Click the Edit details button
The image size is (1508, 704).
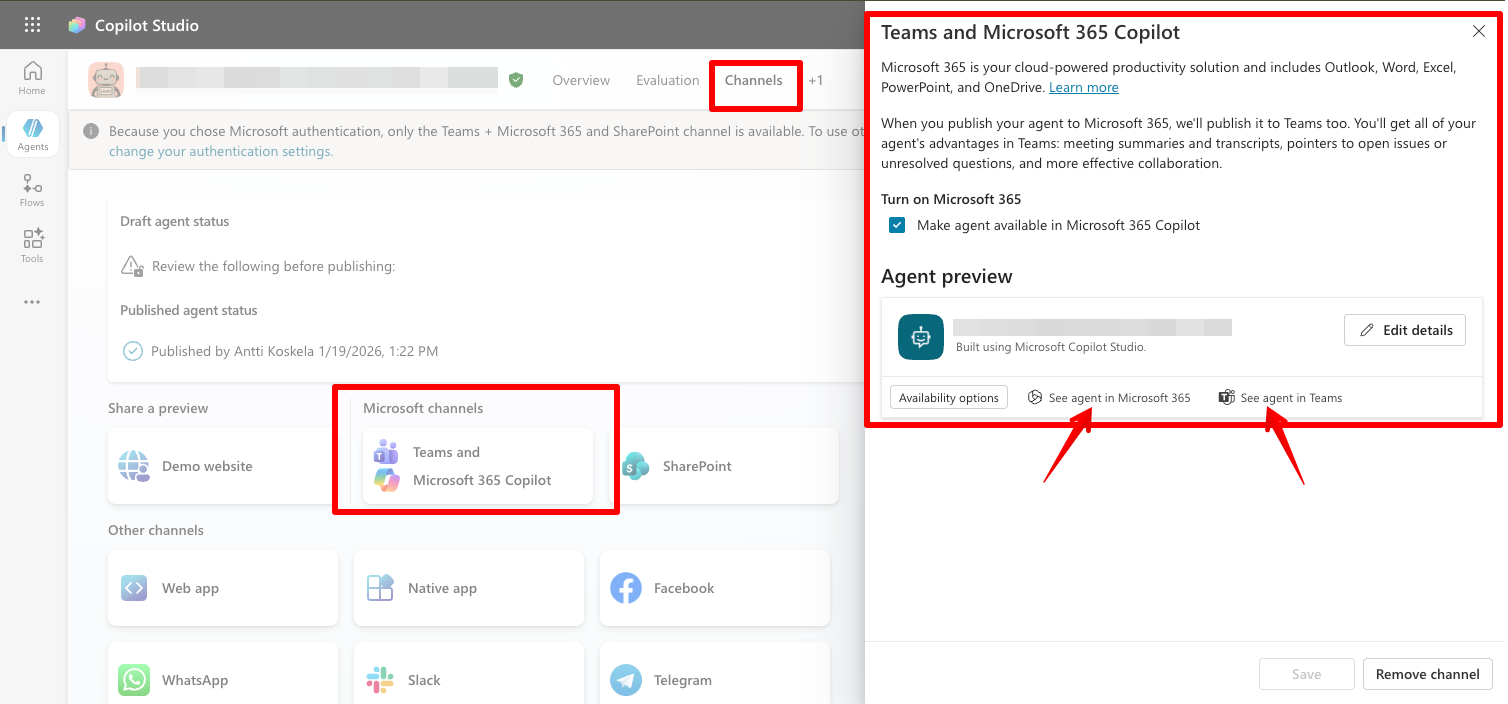click(x=1404, y=330)
